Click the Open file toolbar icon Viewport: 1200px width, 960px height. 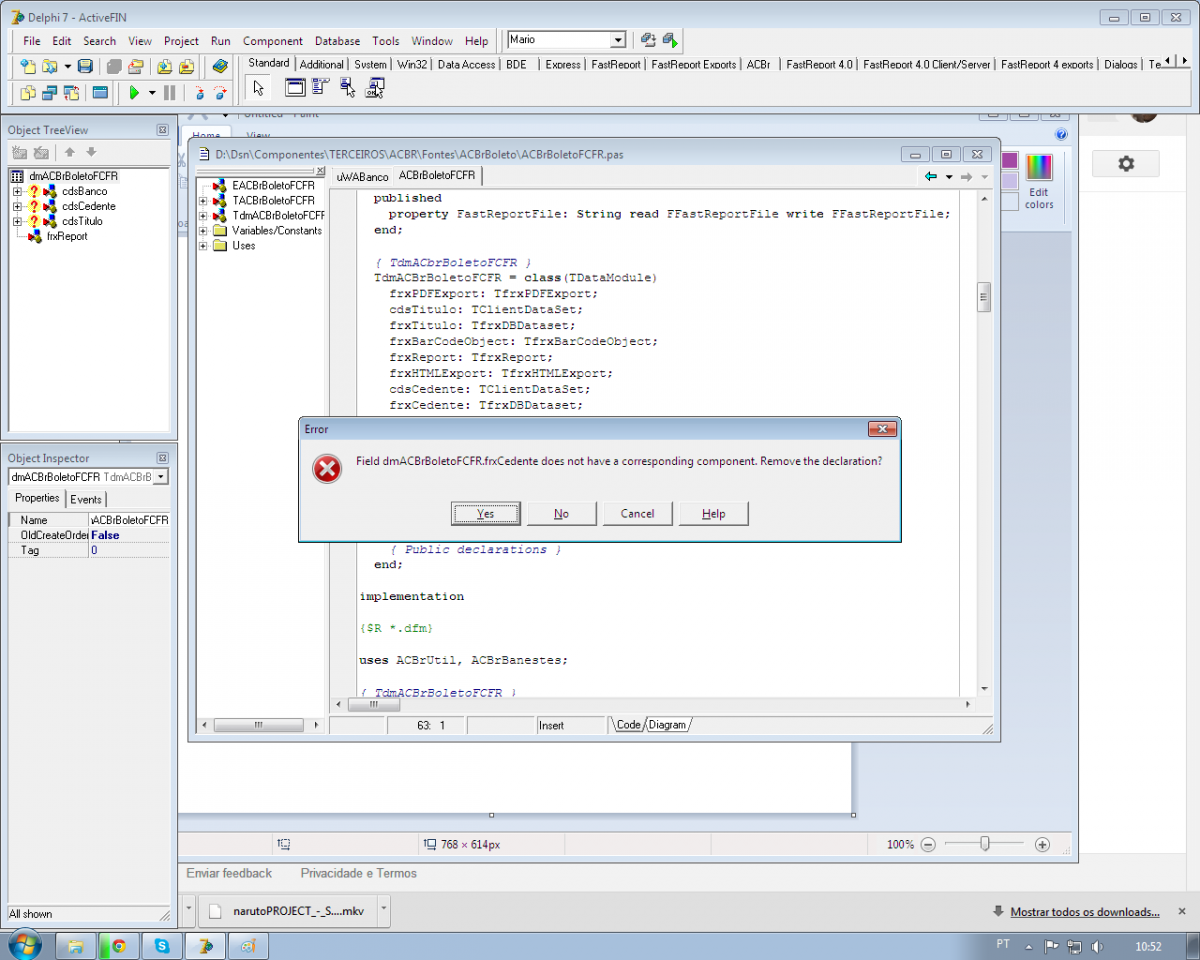[49, 66]
